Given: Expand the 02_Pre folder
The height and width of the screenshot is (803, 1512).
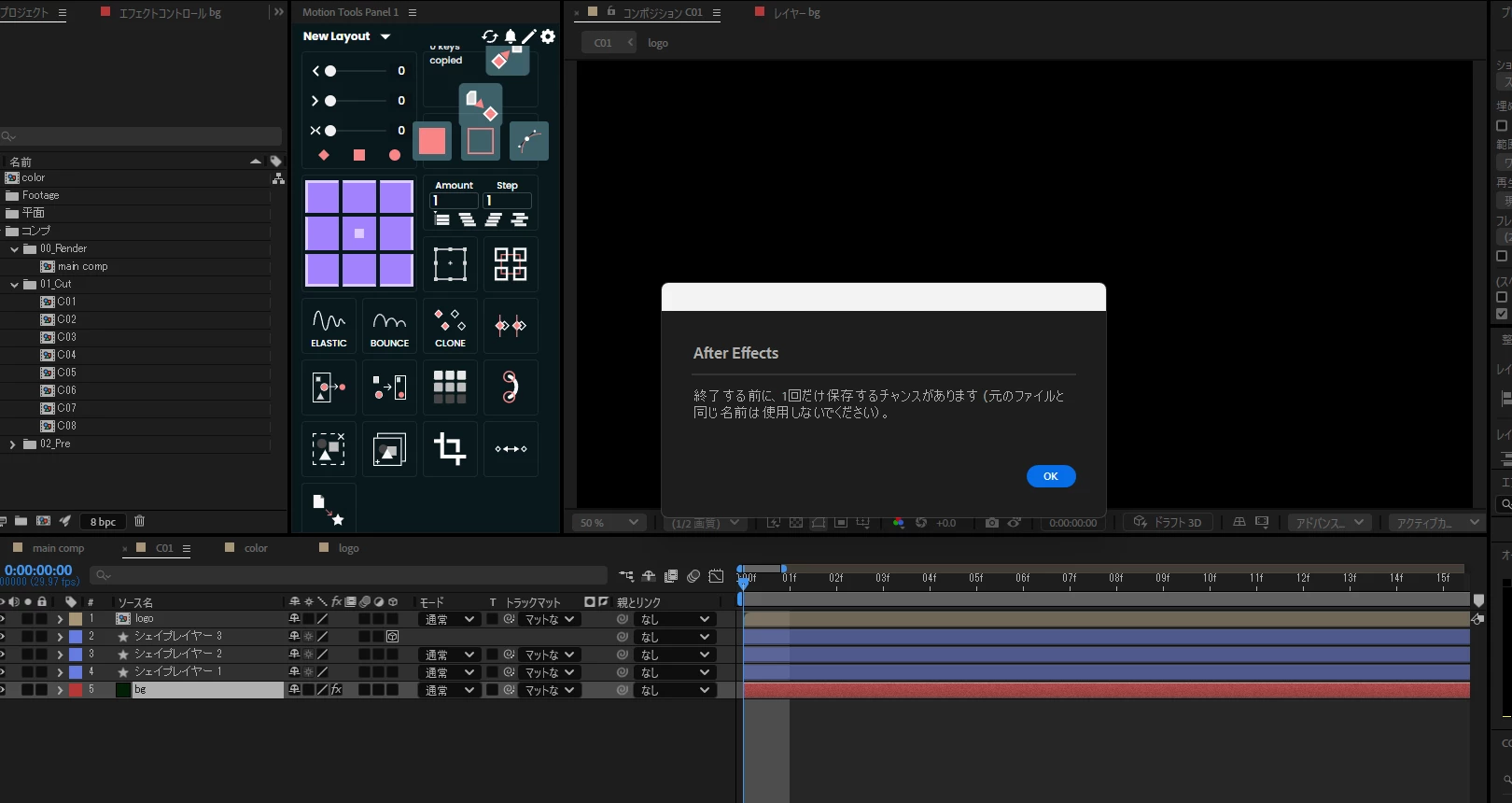Looking at the screenshot, I should pyautogui.click(x=12, y=444).
